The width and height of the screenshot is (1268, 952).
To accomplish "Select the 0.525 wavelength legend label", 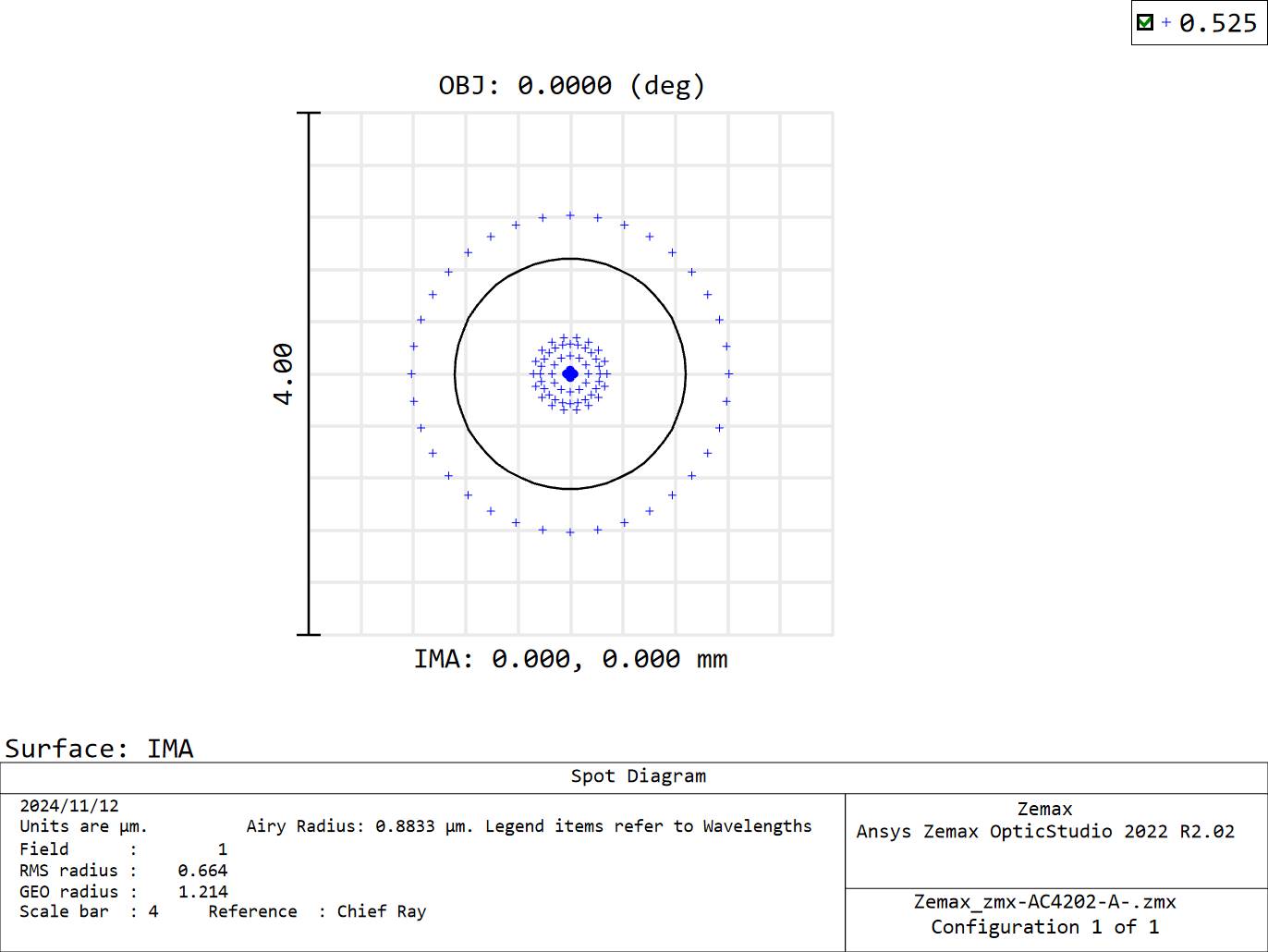I will [1218, 23].
